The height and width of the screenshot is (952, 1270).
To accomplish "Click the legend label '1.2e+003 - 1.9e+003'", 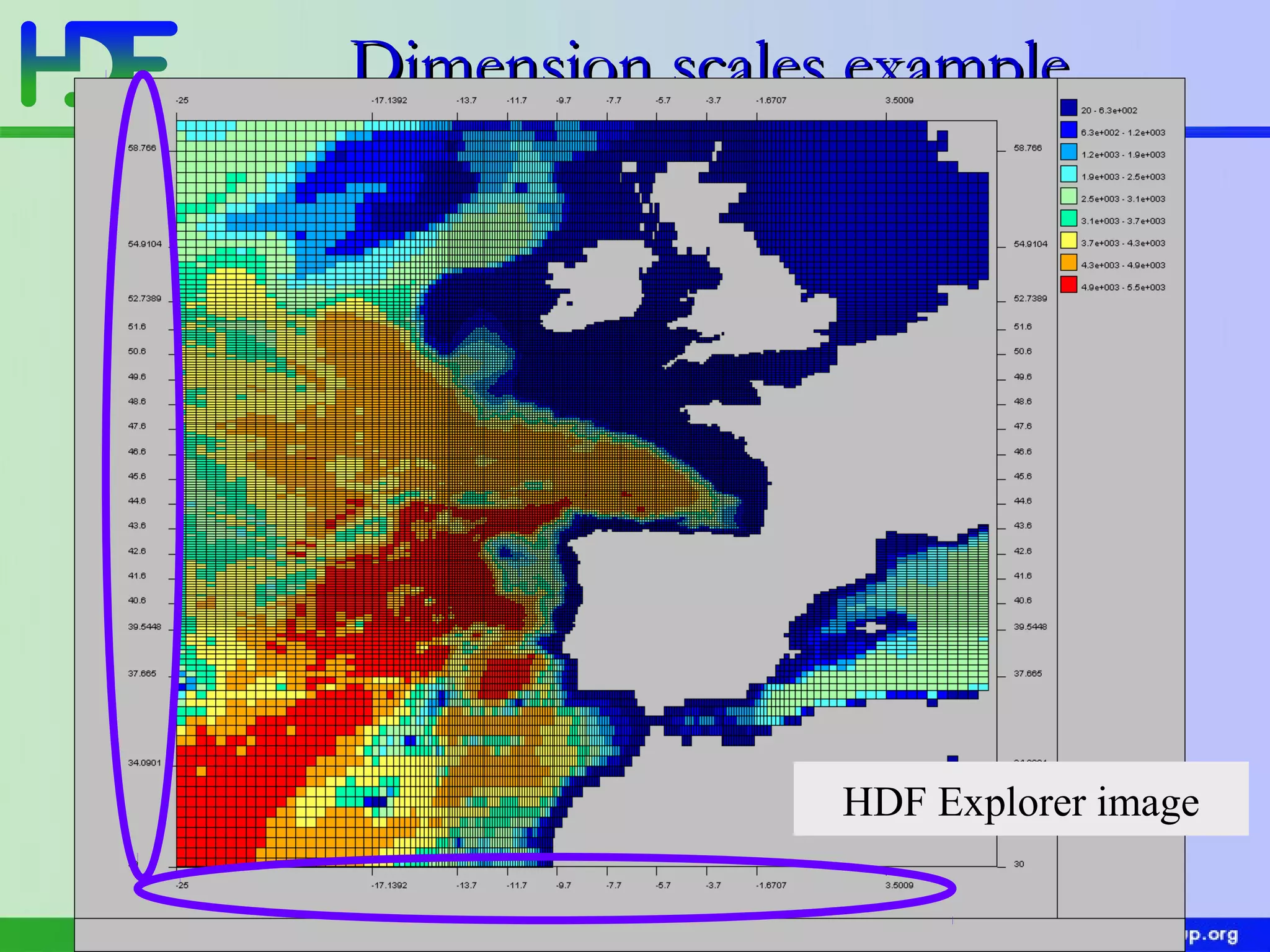I will click(1123, 155).
